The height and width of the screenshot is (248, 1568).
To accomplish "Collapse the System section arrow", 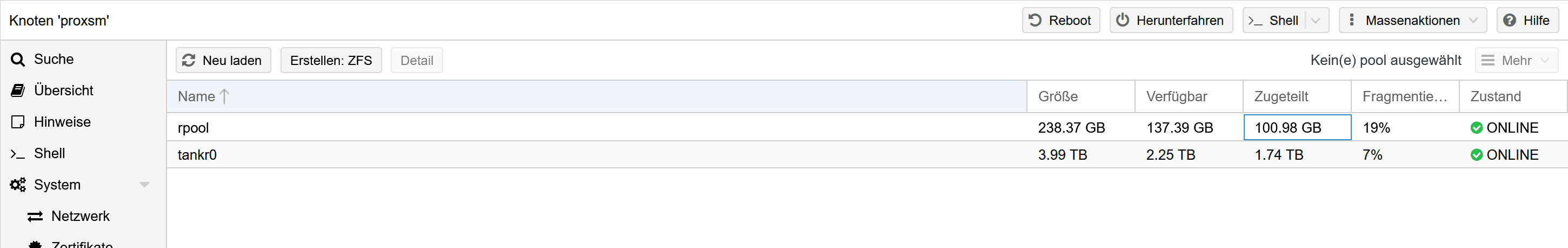I will click(x=144, y=185).
